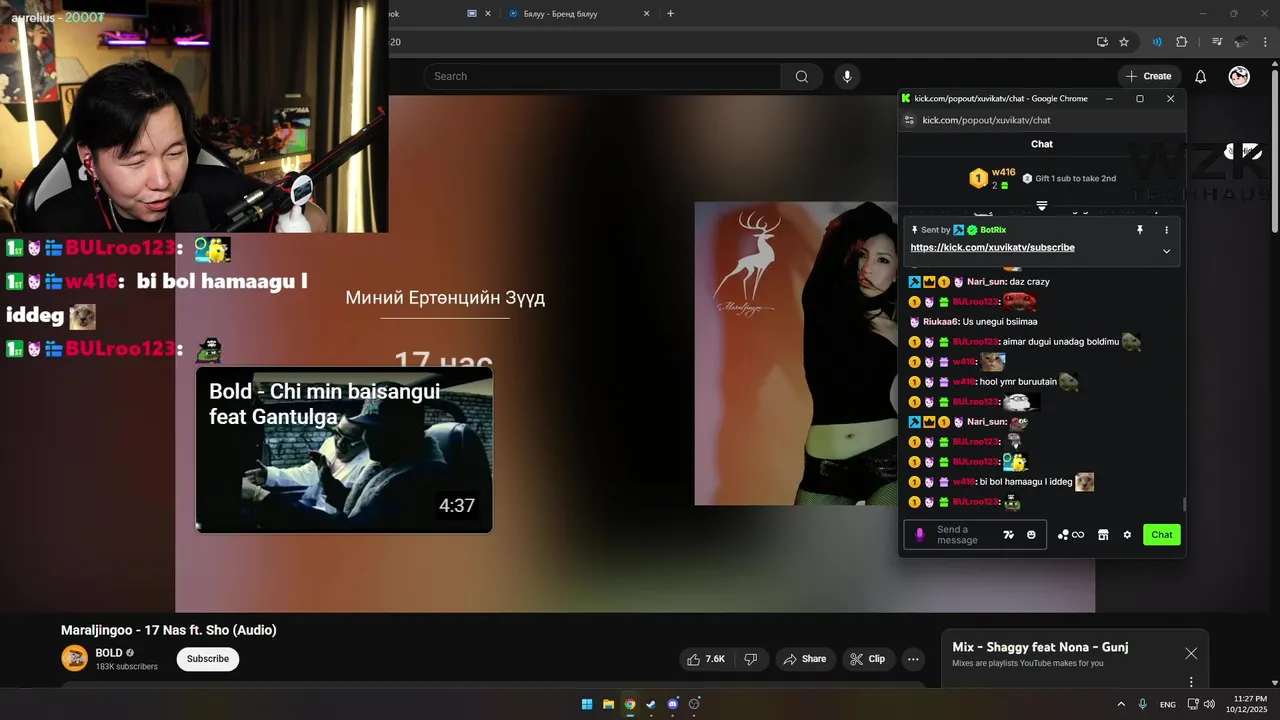Open OBS from the taskbar
The height and width of the screenshot is (720, 1280).
(x=694, y=704)
